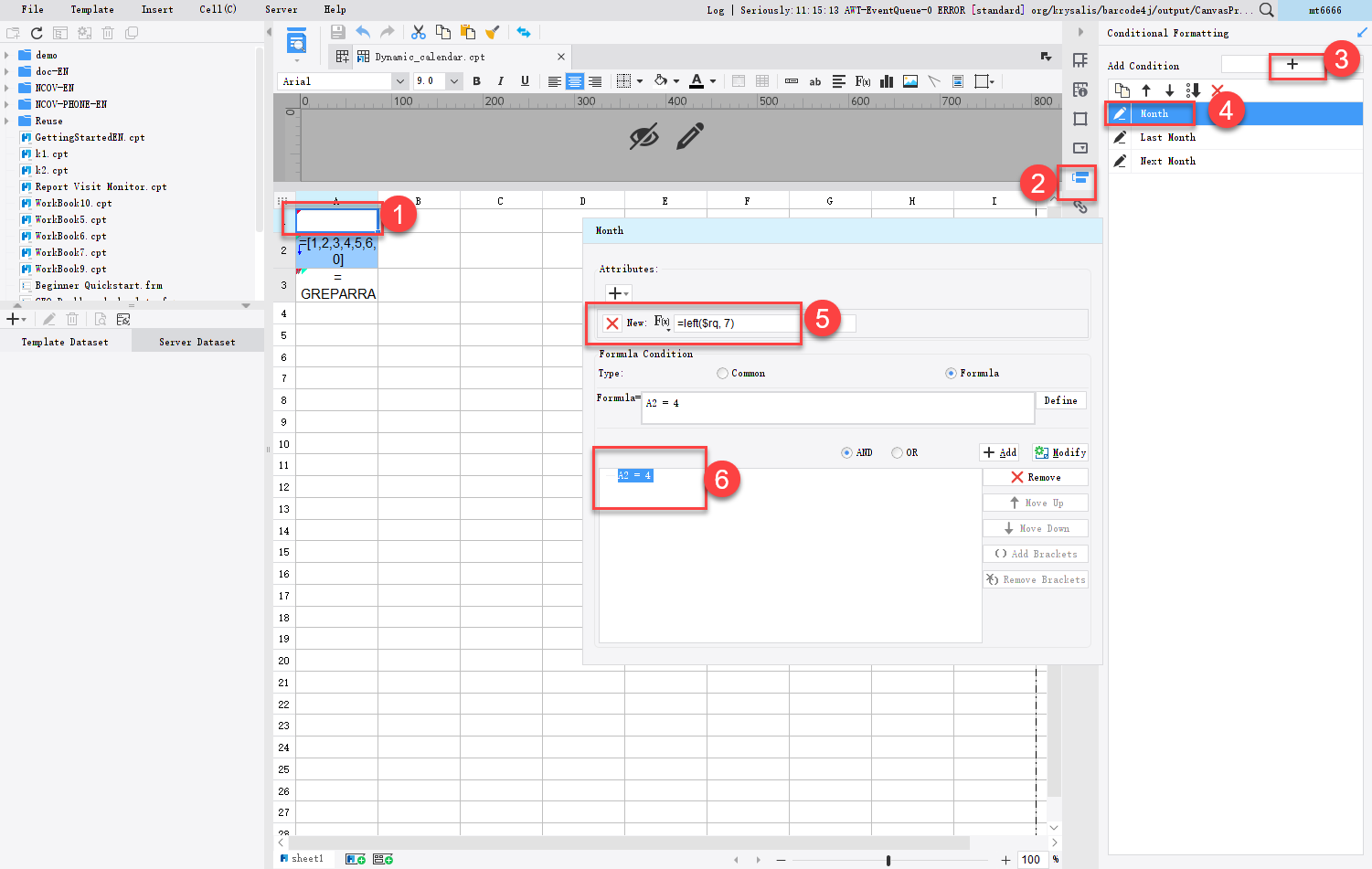1372x869 pixels.
Task: Expand the demo folder
Action: point(7,56)
